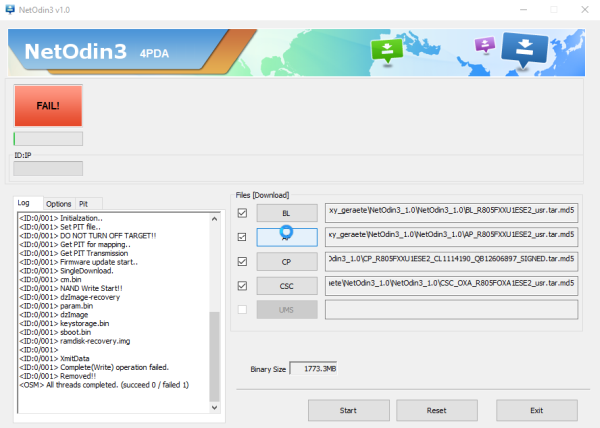Toggle the BL file checkbox

[x=242, y=213]
